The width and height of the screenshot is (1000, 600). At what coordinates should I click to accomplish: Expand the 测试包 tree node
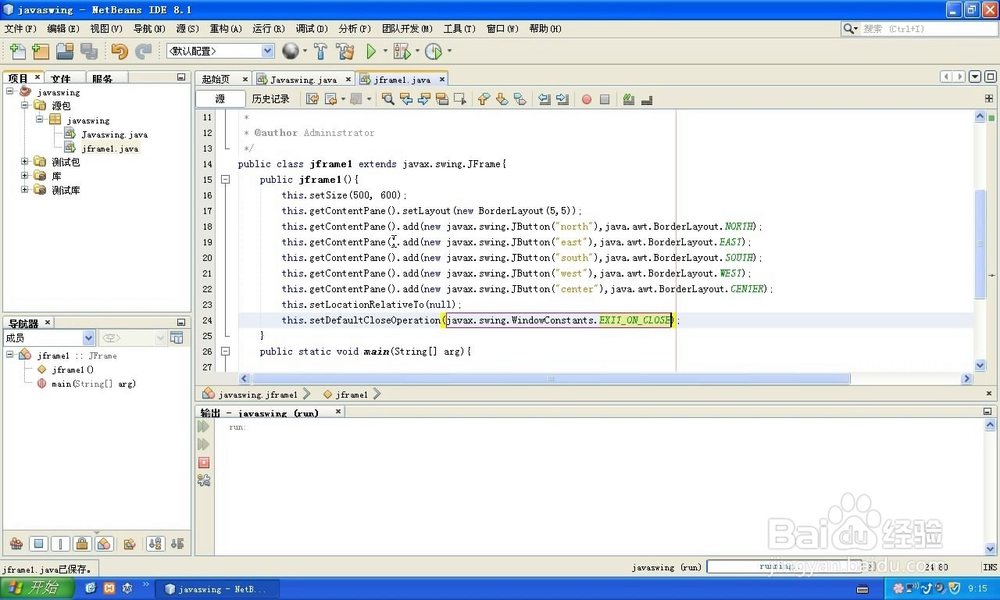click(24, 161)
